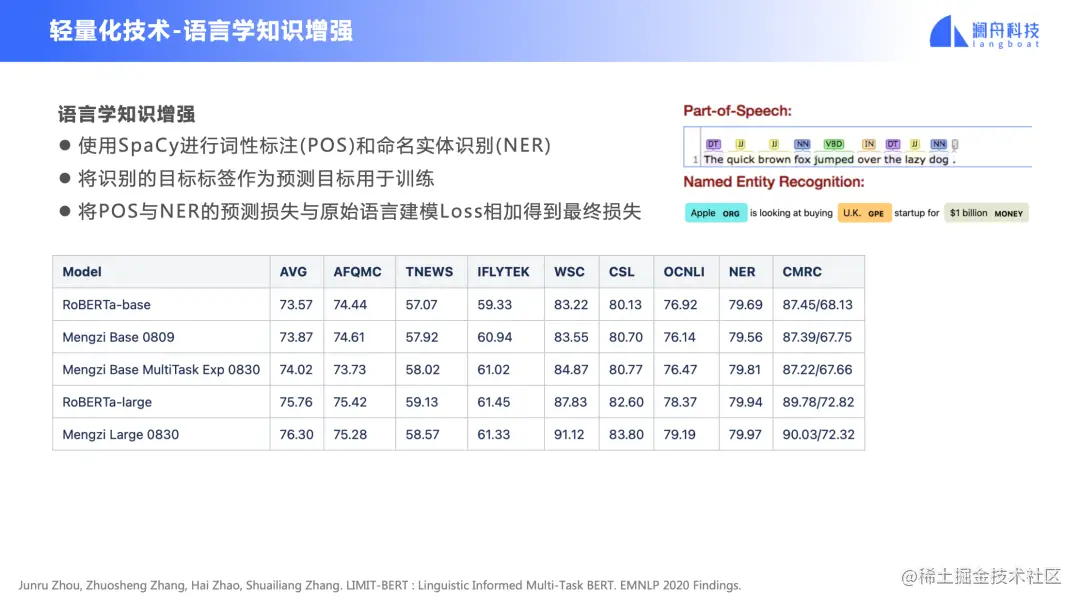Image resolution: width=1080 pixels, height=605 pixels.
Task: Click CSL value 83.80
Action: pyautogui.click(x=626, y=435)
